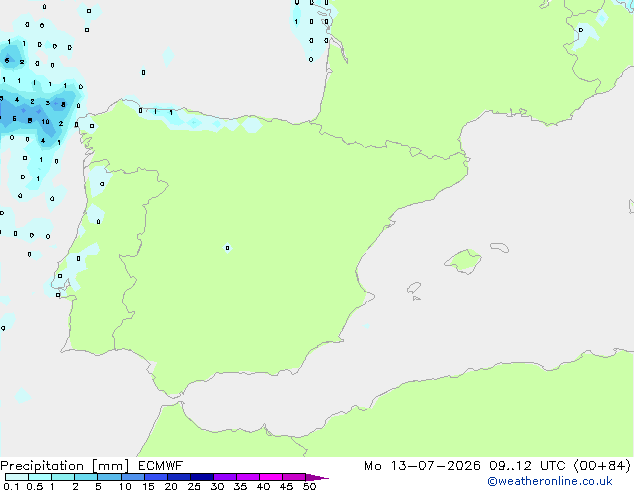Viewport: 634px width, 490px height.
Task: Select the legend swatch between 0.1 and 0.5
Action: [x=17, y=477]
